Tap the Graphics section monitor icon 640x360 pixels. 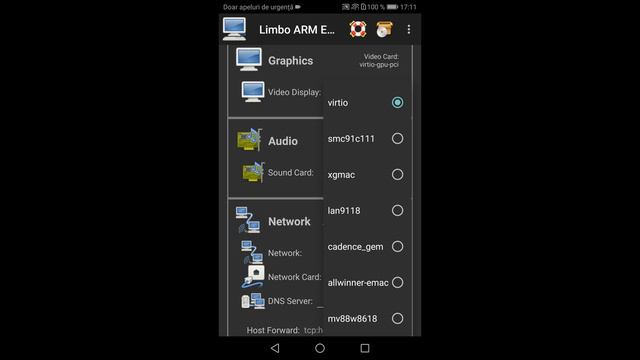tap(249, 60)
